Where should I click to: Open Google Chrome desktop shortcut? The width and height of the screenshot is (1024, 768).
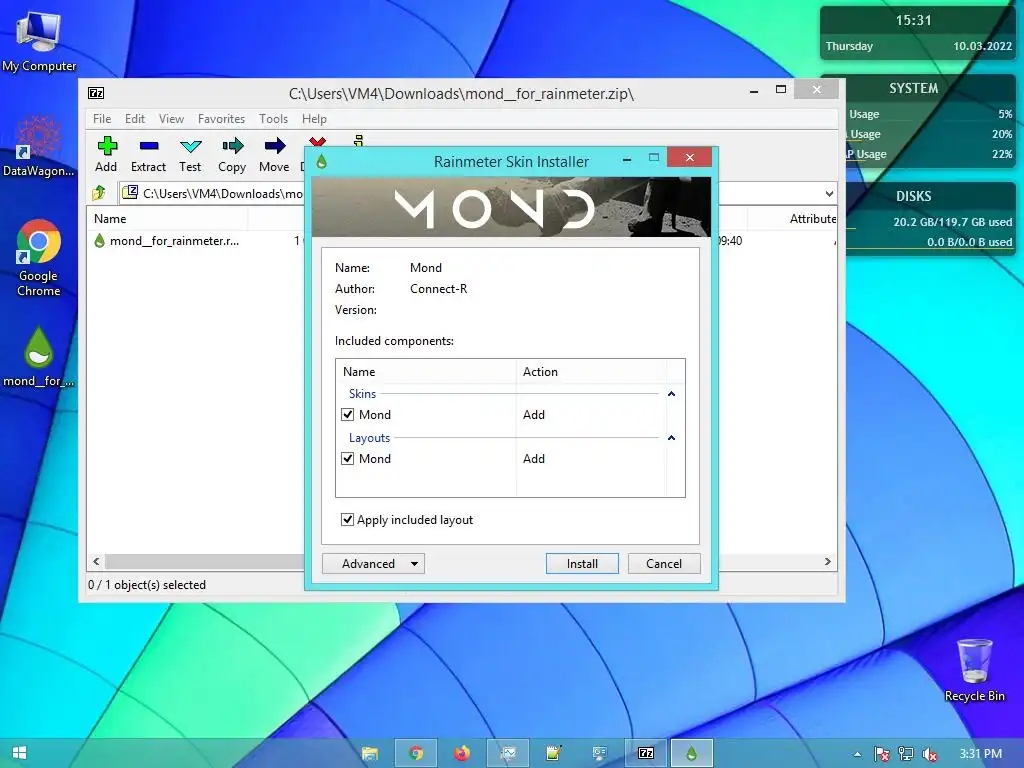click(39, 259)
